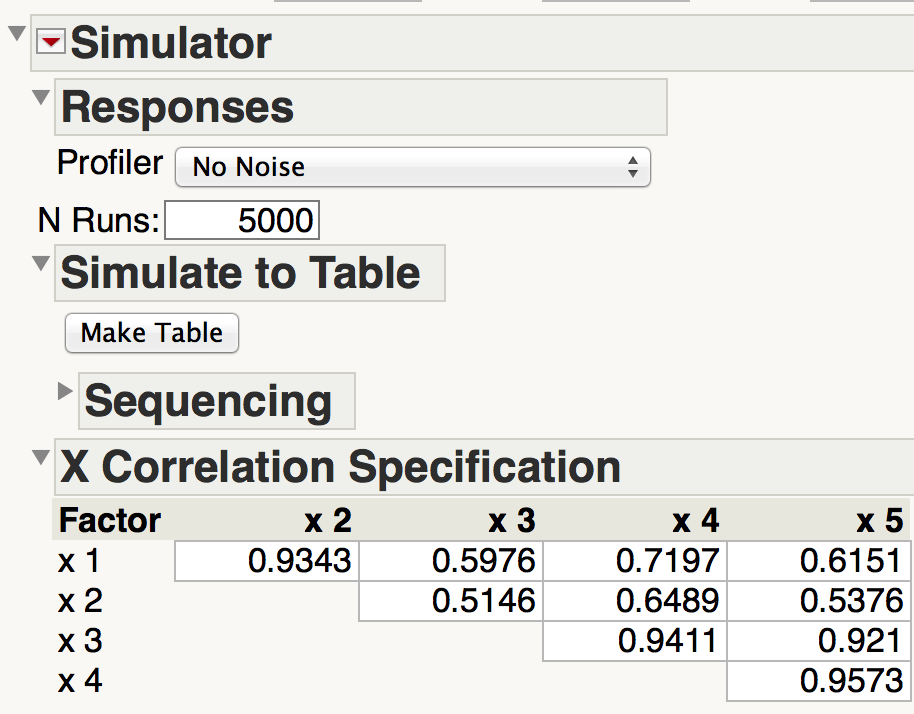
Task: Edit the x3–x4 correlation value 0.9411
Action: [x=635, y=641]
